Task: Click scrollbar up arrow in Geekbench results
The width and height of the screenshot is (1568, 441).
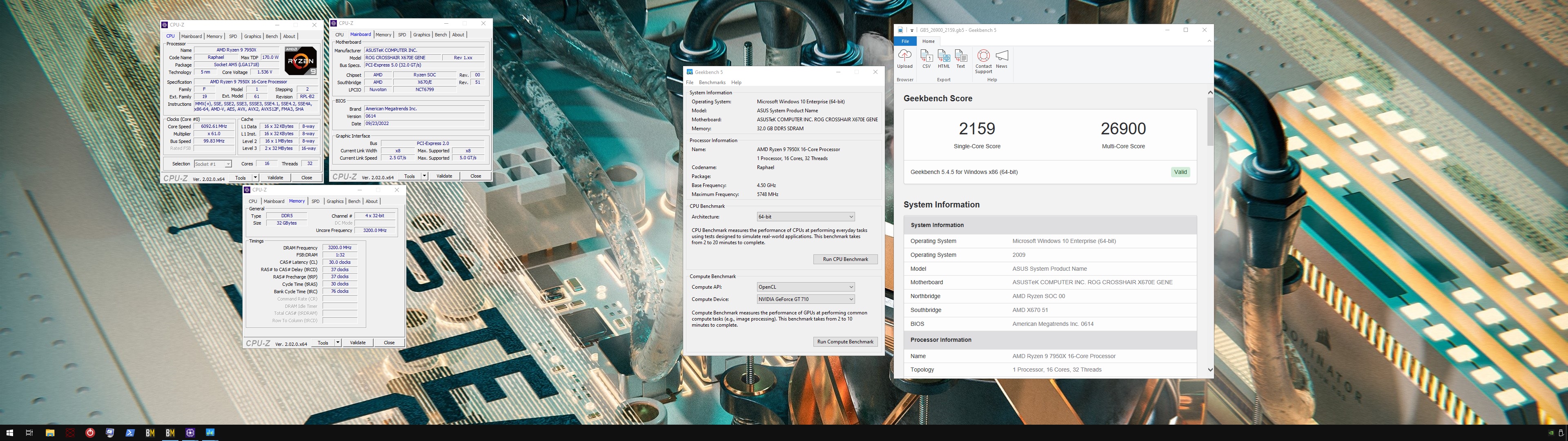Action: click(1210, 93)
